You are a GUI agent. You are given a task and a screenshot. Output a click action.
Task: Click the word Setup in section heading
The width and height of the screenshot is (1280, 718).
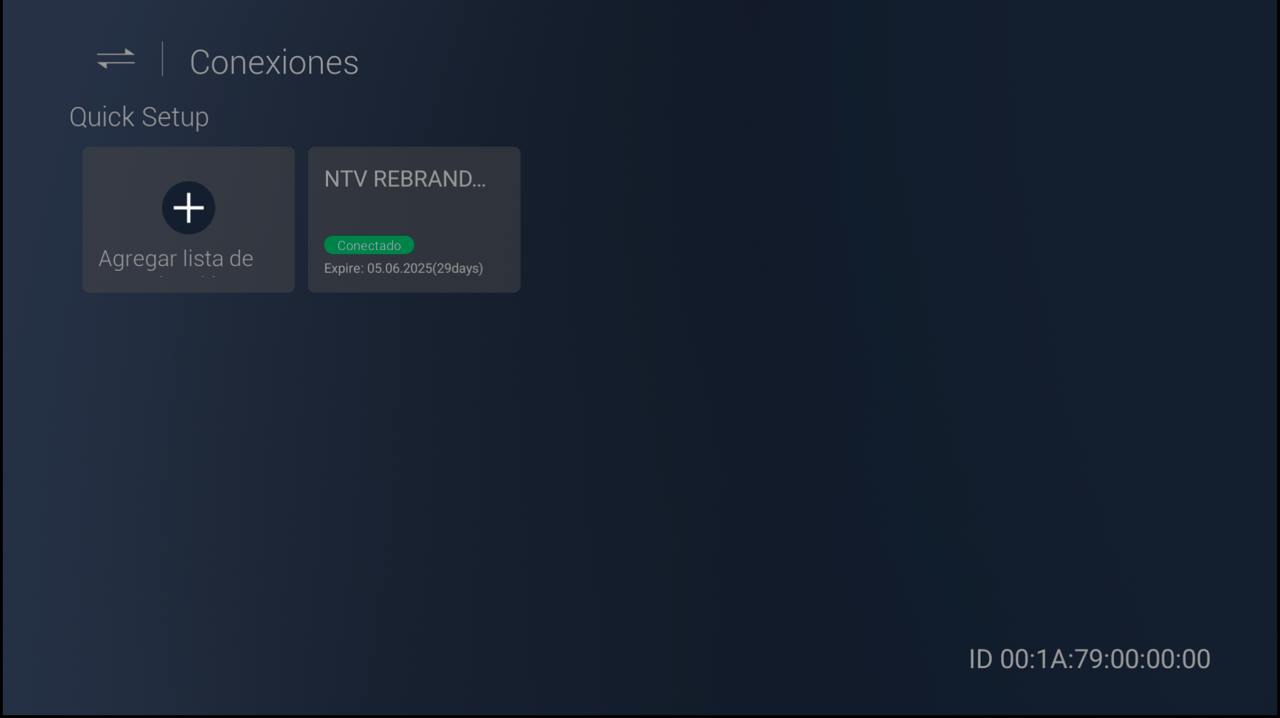pos(176,118)
